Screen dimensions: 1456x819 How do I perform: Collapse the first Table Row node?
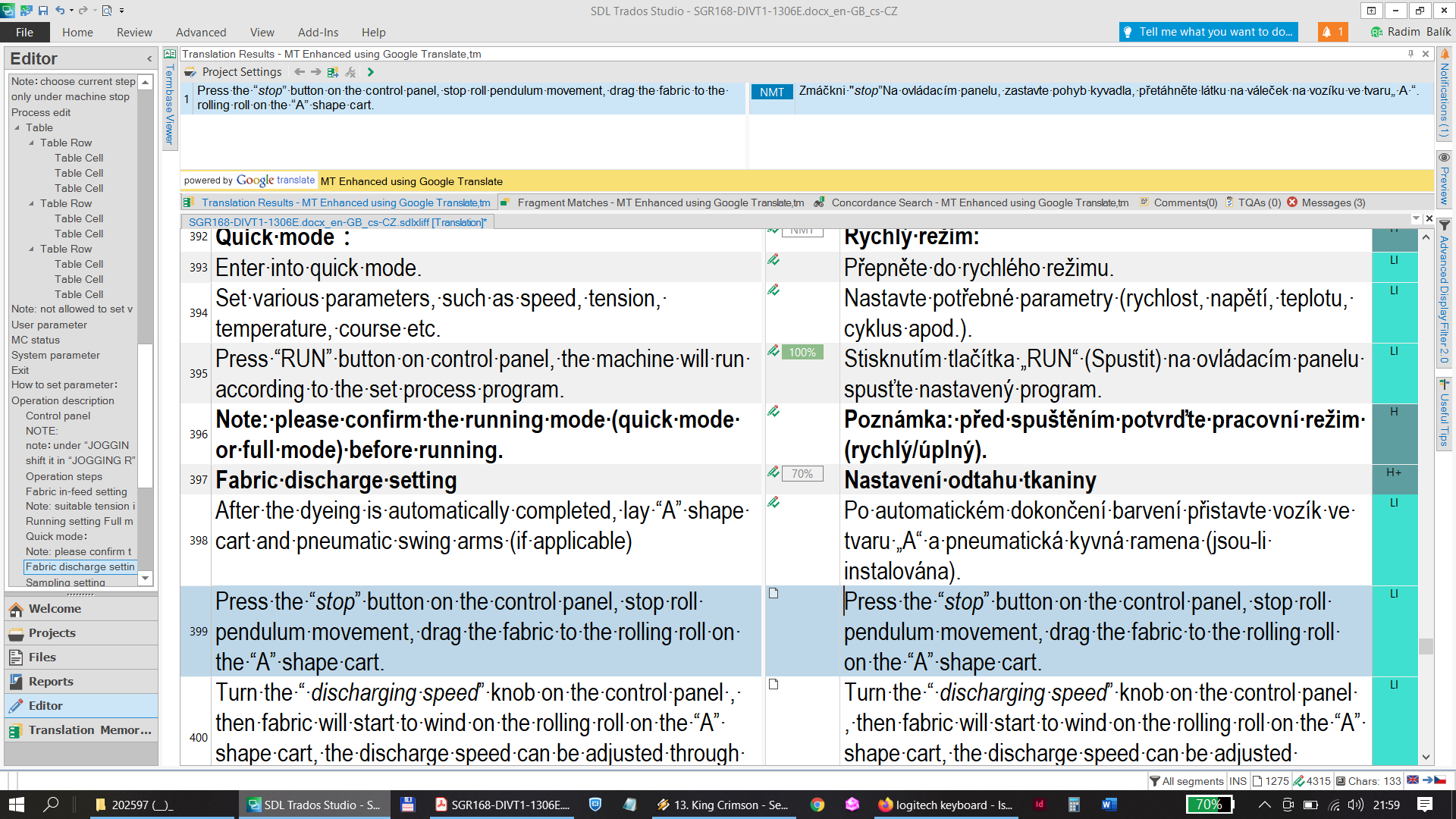pos(31,143)
